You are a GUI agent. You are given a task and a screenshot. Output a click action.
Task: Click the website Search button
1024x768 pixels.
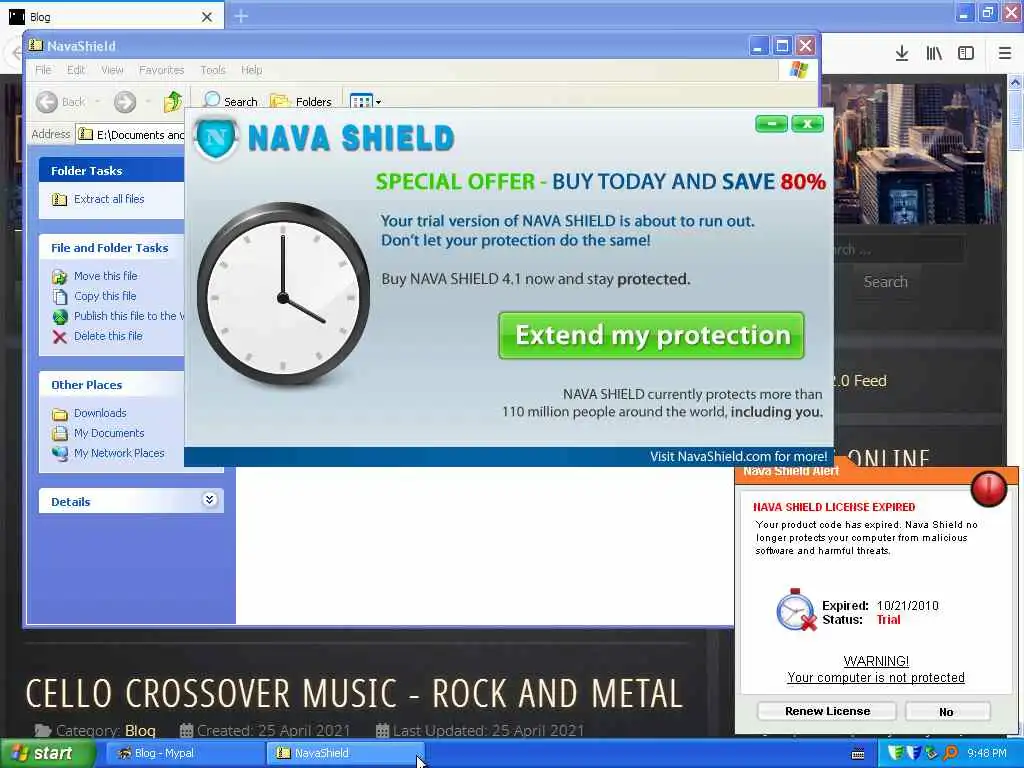click(x=886, y=282)
